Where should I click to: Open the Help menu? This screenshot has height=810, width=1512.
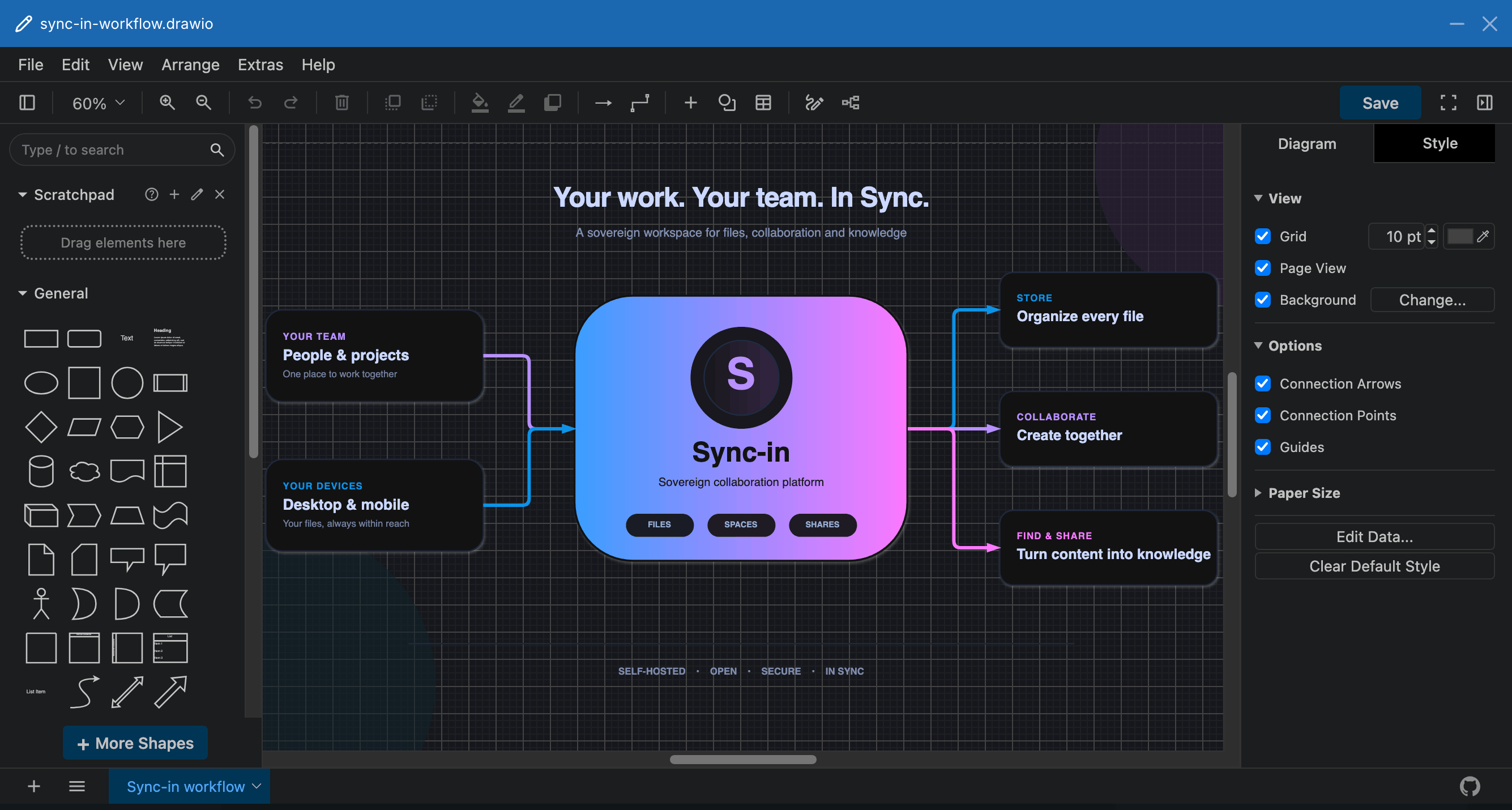[x=318, y=65]
